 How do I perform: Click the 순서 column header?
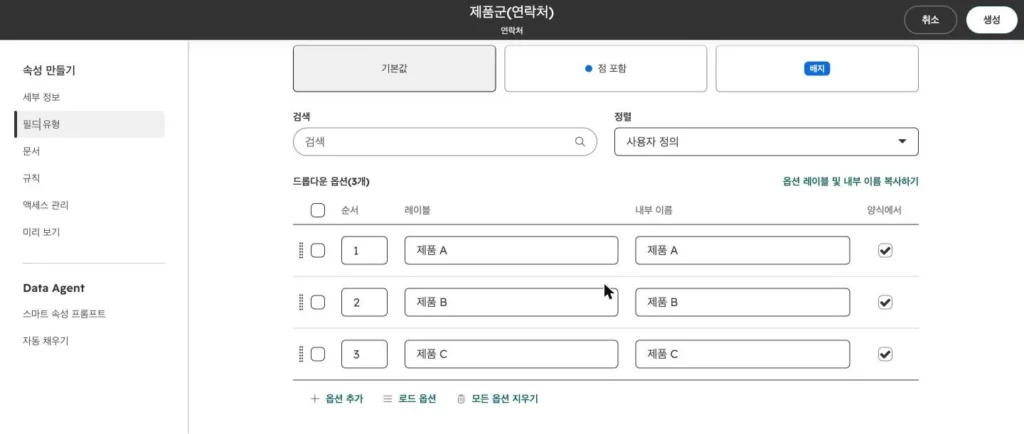click(349, 210)
